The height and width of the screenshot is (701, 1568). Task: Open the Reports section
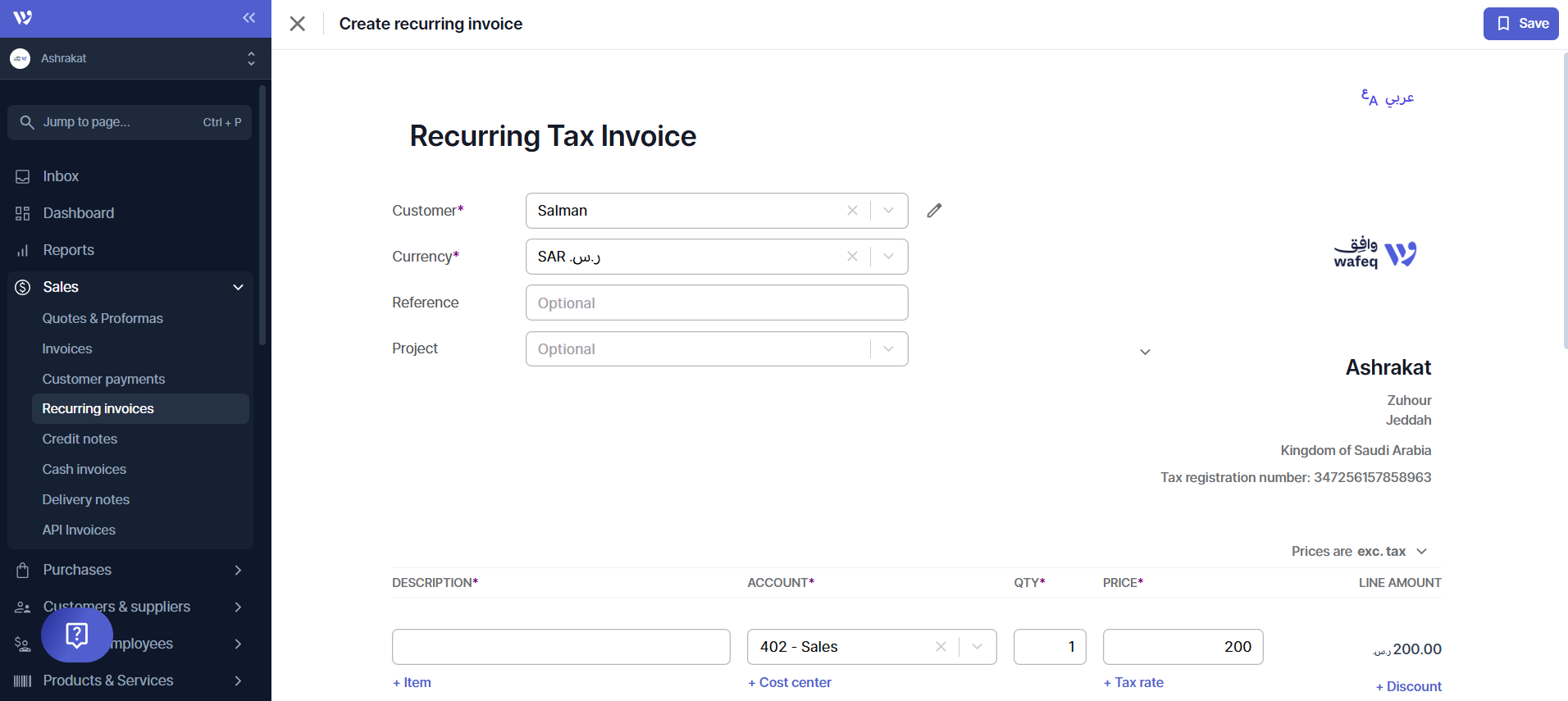68,250
